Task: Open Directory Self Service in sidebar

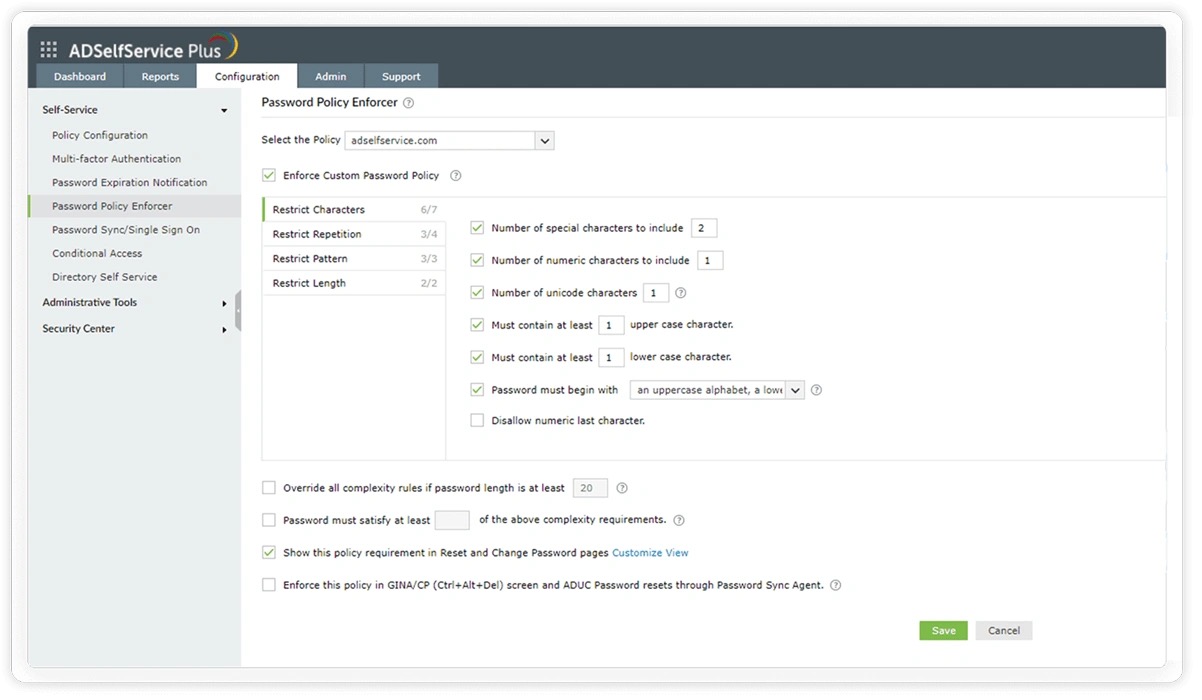Action: 105,277
